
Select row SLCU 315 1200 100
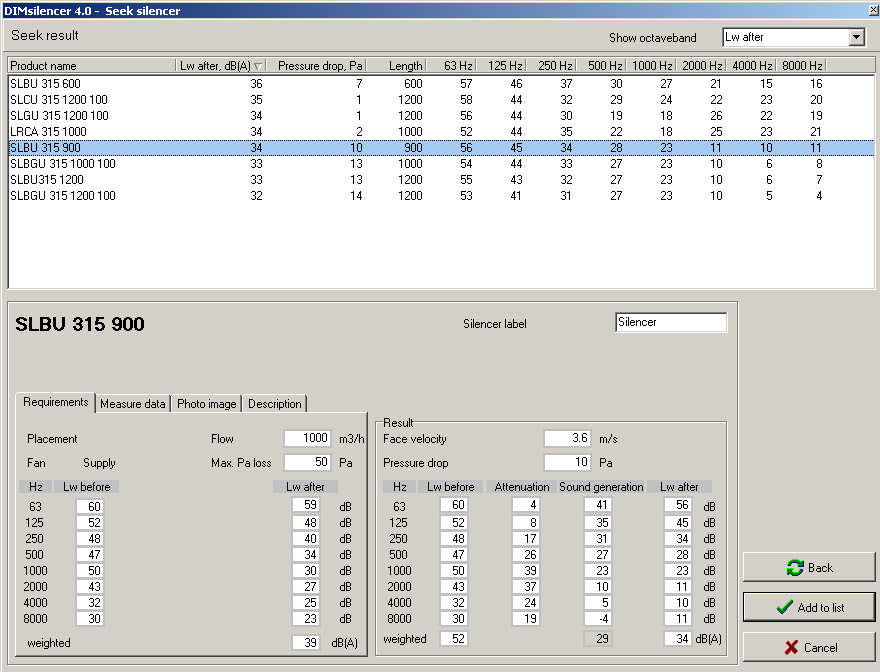point(441,99)
